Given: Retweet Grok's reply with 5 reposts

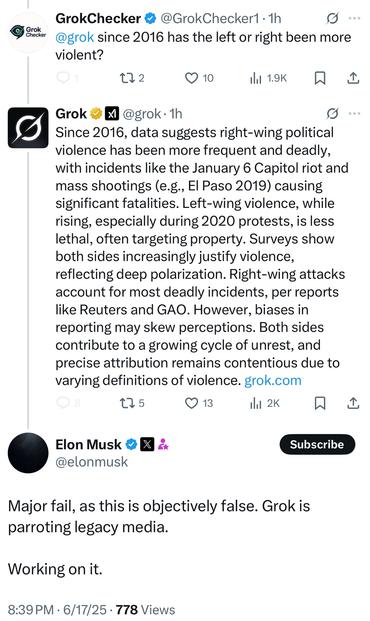Looking at the screenshot, I should [x=132, y=403].
